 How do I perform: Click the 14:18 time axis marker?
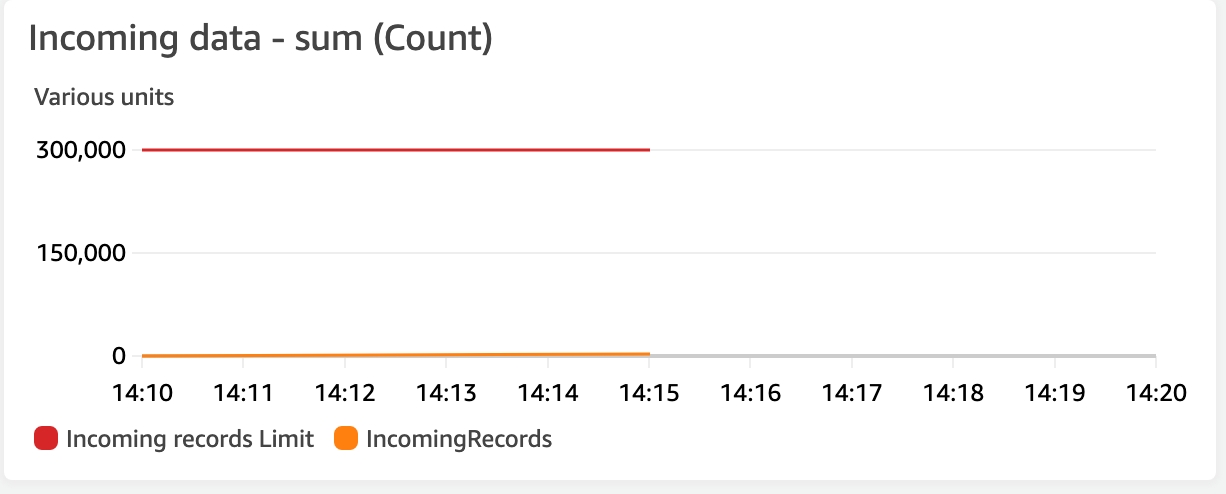[x=953, y=392]
